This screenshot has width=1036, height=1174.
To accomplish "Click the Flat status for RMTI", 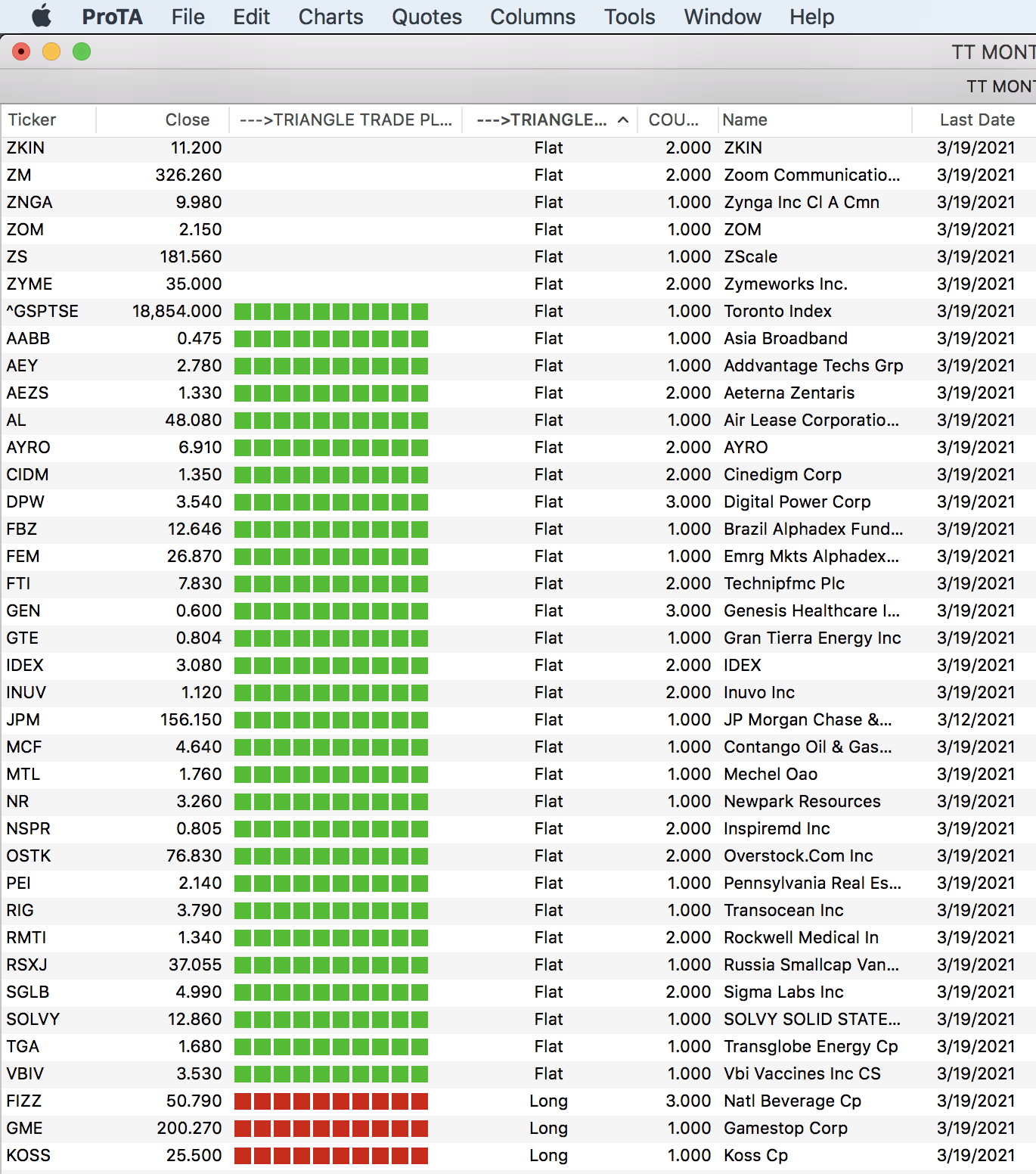I will [x=548, y=938].
